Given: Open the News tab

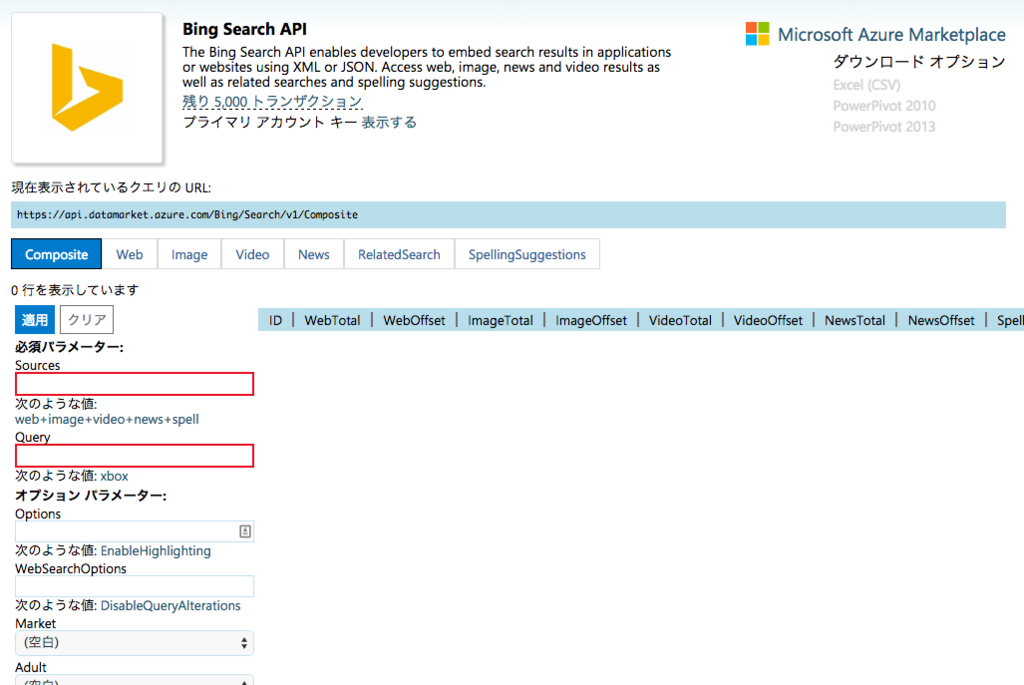Looking at the screenshot, I should 313,254.
